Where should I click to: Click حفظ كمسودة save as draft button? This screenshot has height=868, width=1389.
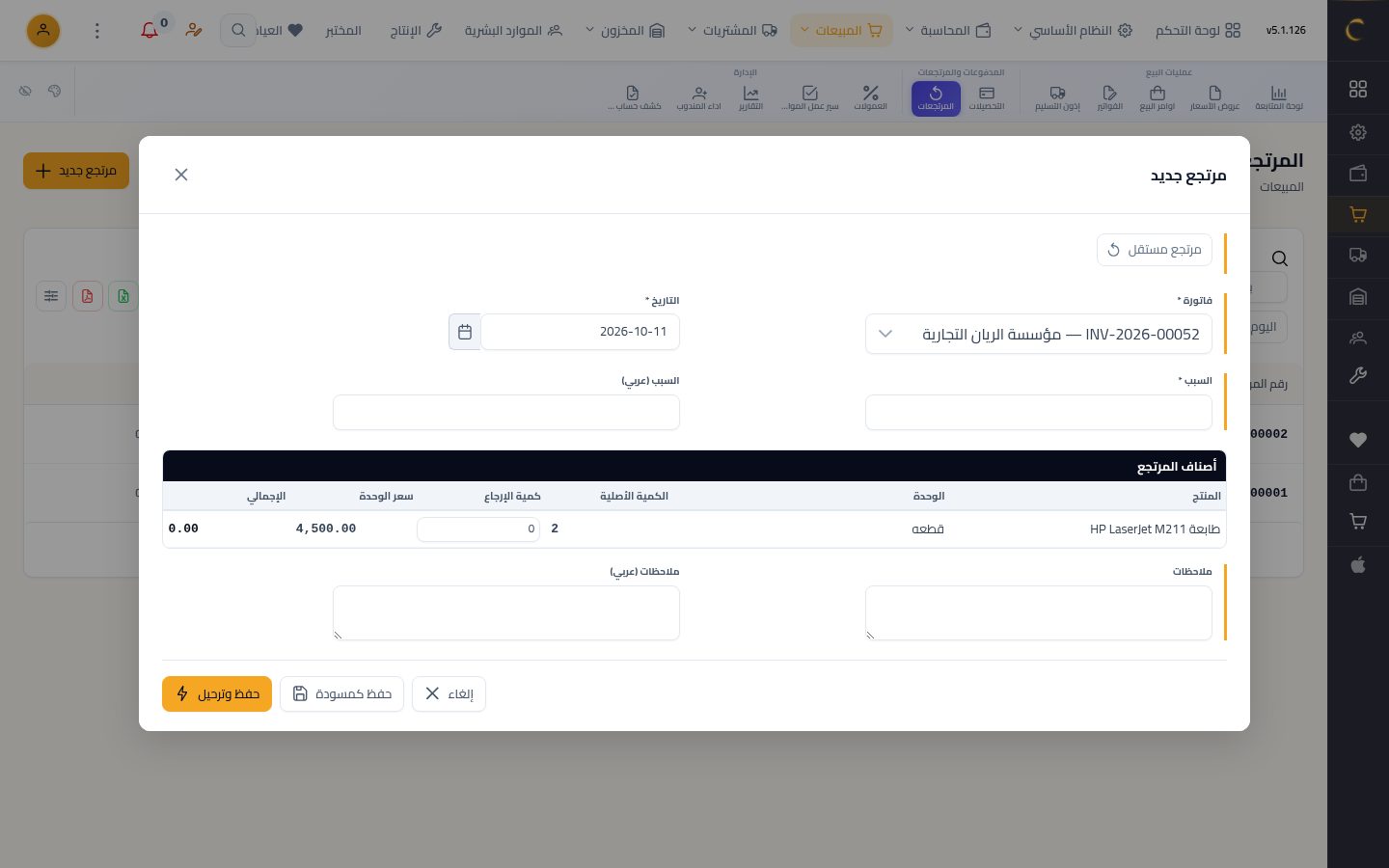[x=341, y=693]
